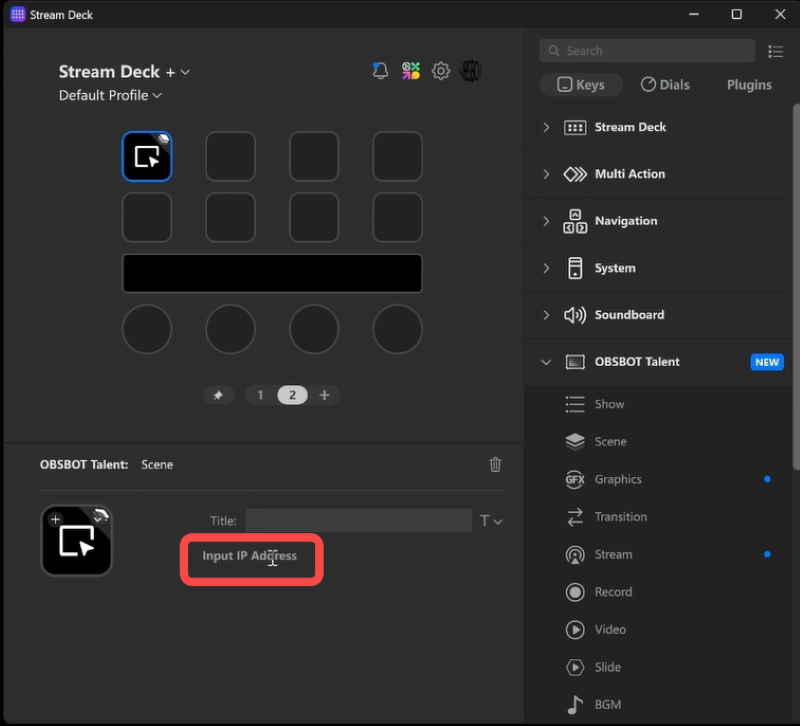Click the BGM music note icon
The height and width of the screenshot is (726, 800).
pyautogui.click(x=575, y=705)
